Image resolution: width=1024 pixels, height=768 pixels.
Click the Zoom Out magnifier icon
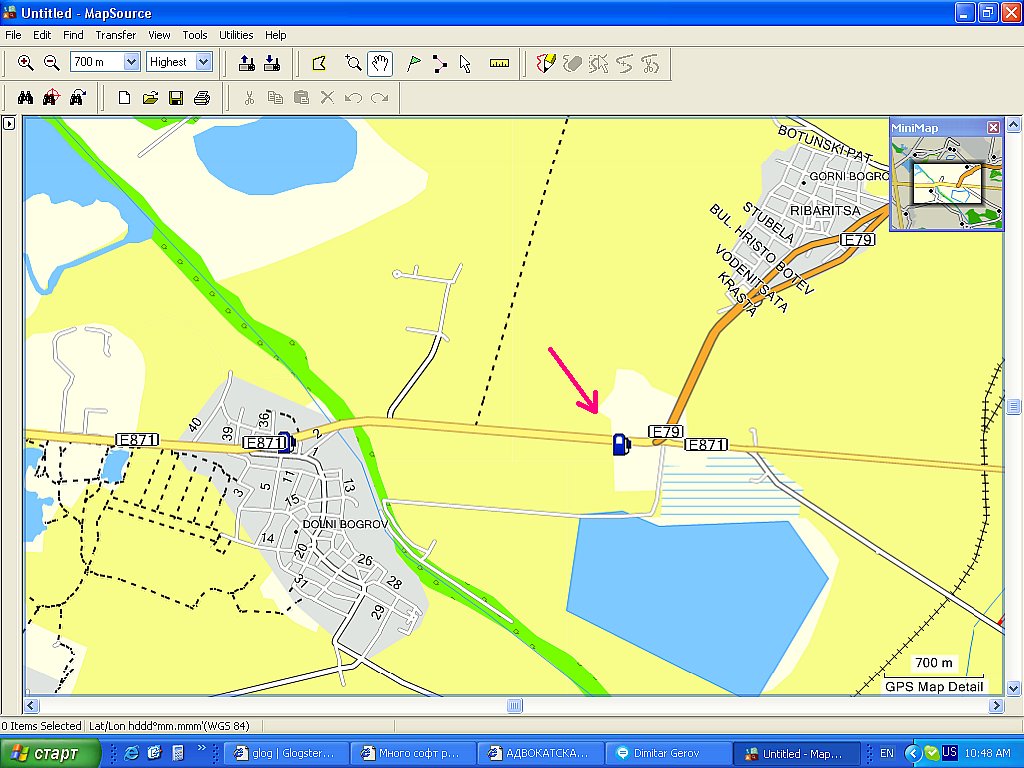[x=52, y=63]
